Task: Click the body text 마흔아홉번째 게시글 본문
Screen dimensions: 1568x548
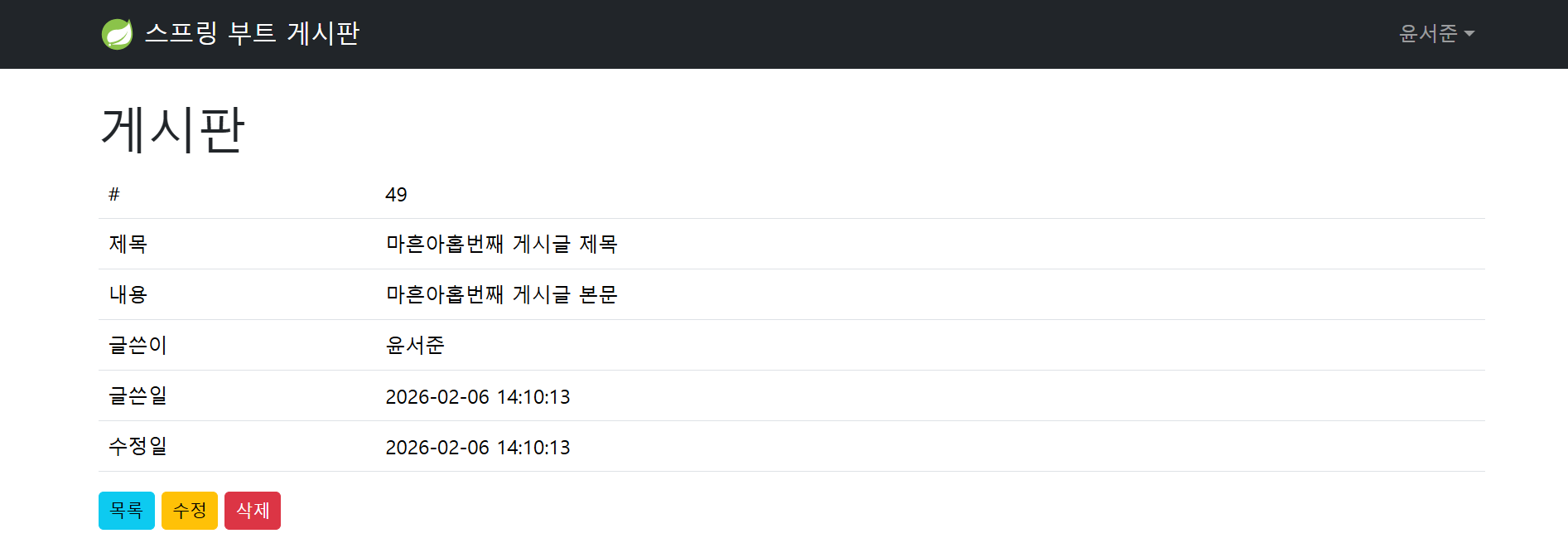Action: (502, 295)
